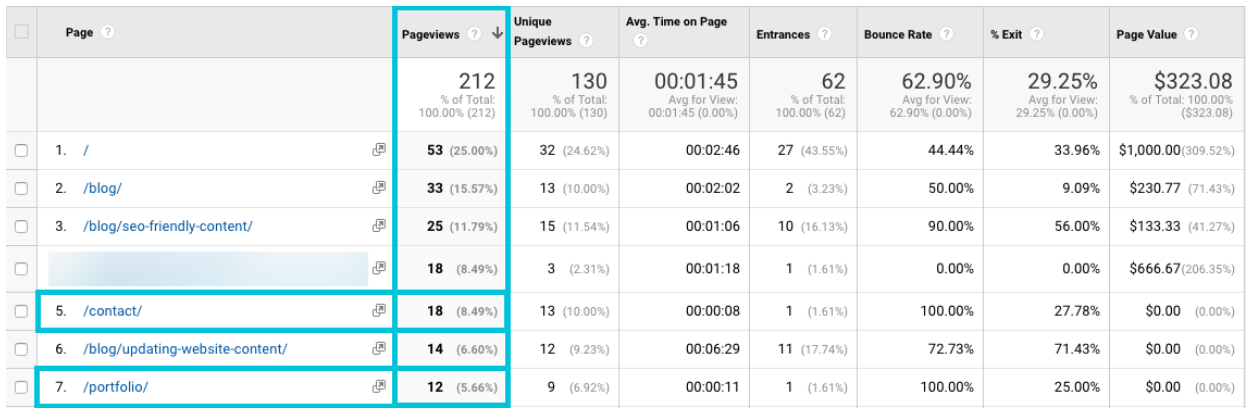Click the help icon next to Page header
This screenshot has height=415, width=1252.
point(107,33)
